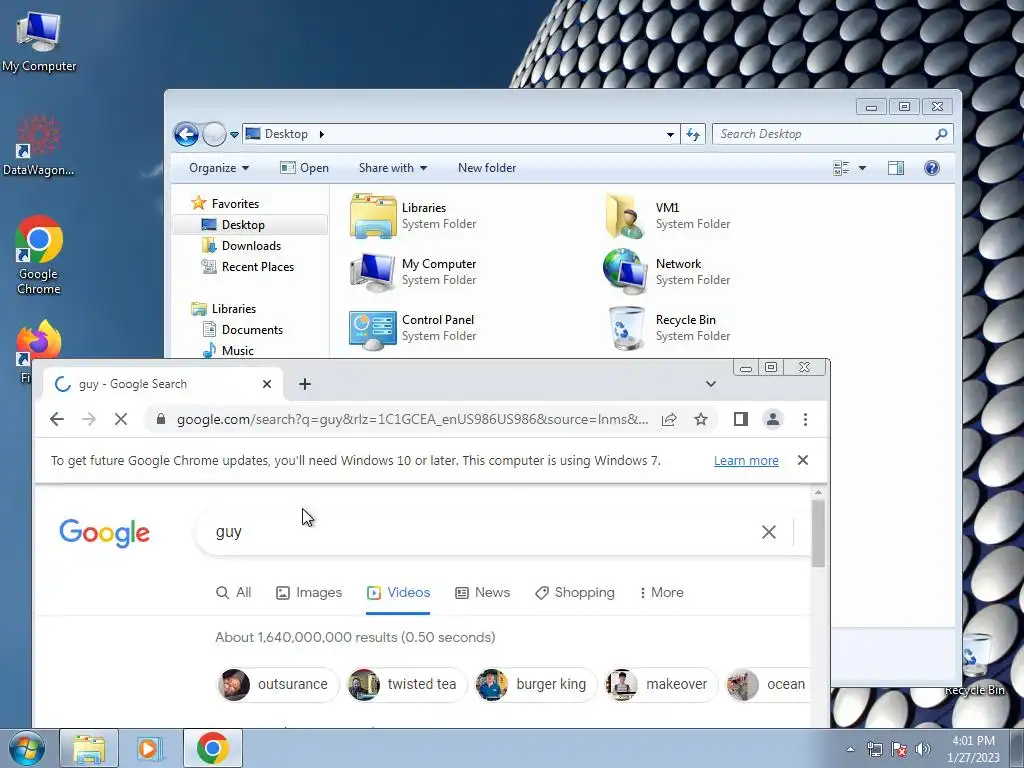This screenshot has height=768, width=1024.
Task: Close the guy - Google Search tab
Action: coord(266,384)
